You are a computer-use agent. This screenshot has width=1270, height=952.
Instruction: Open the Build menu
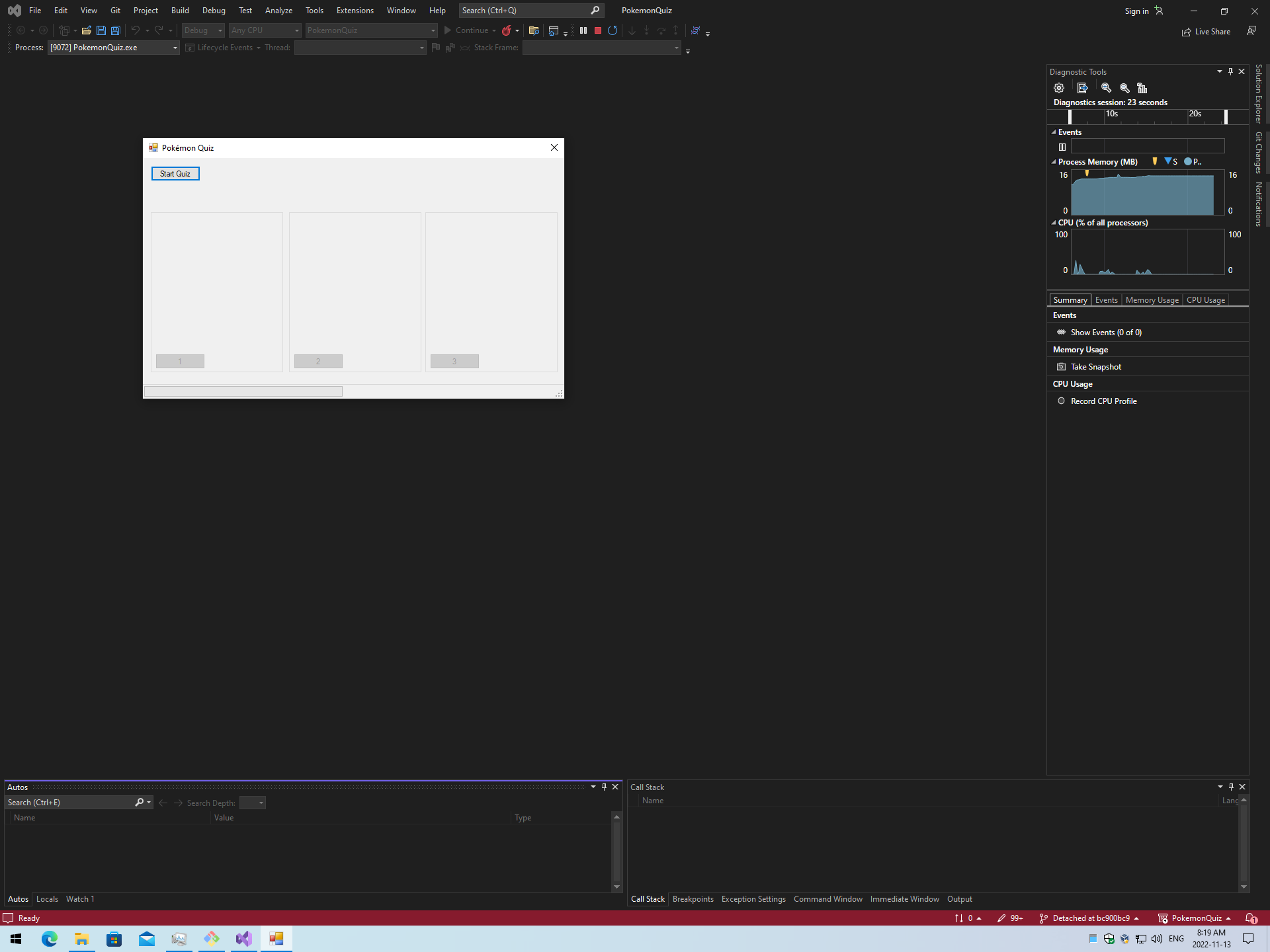click(180, 11)
